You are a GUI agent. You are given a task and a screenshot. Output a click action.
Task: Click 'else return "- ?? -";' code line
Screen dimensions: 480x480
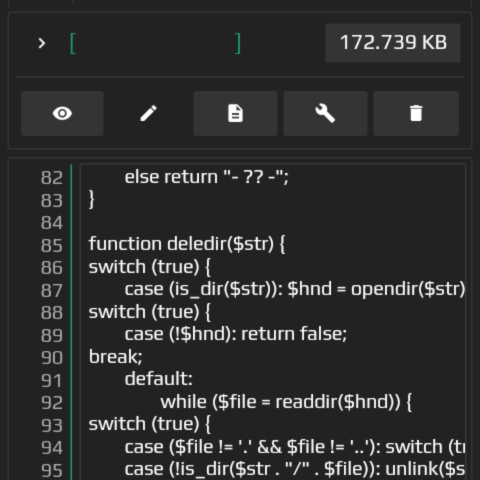(206, 177)
